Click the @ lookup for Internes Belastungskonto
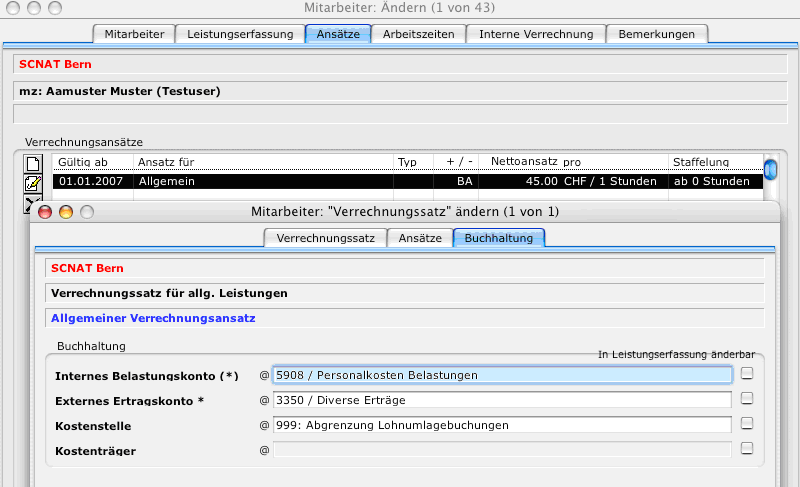This screenshot has width=800, height=487. coord(265,375)
